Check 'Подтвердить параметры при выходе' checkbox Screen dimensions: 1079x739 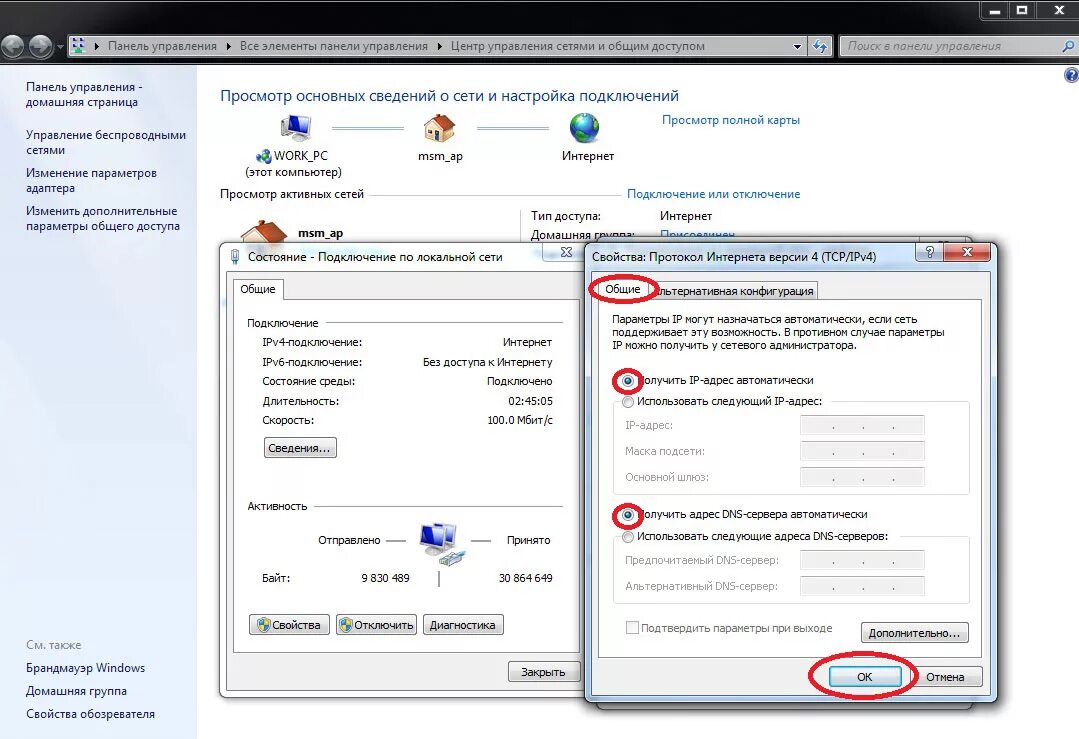click(632, 628)
